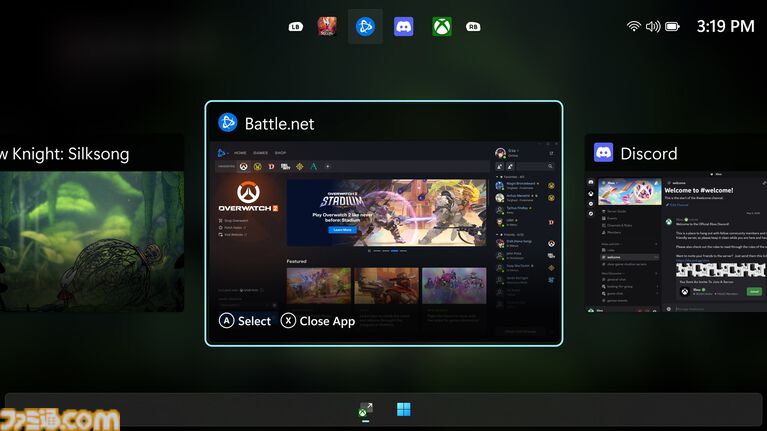Click GAMES tab in Battle.net preview
767x431 pixels.
(260, 153)
